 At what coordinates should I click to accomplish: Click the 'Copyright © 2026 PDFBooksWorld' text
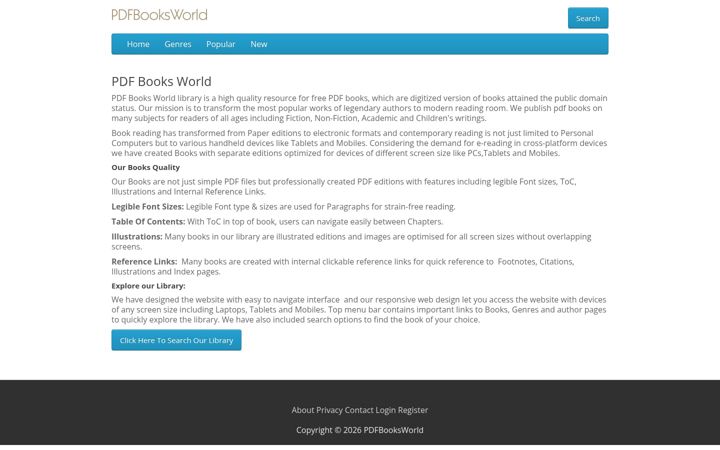coord(360,430)
